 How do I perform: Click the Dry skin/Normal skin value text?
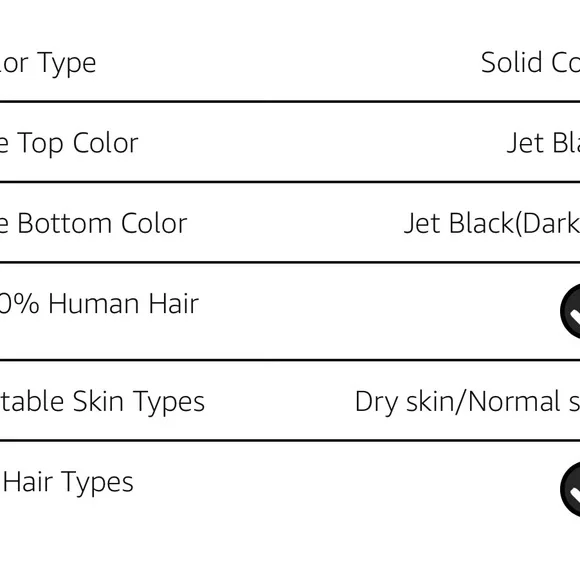[x=467, y=402]
